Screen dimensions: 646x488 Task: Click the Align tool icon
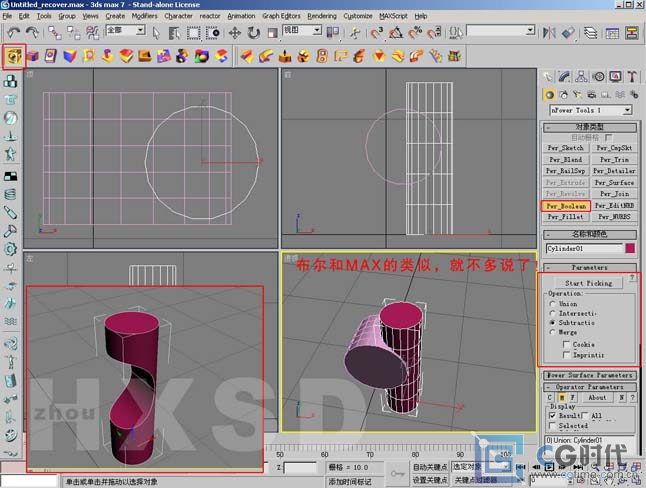click(568, 33)
